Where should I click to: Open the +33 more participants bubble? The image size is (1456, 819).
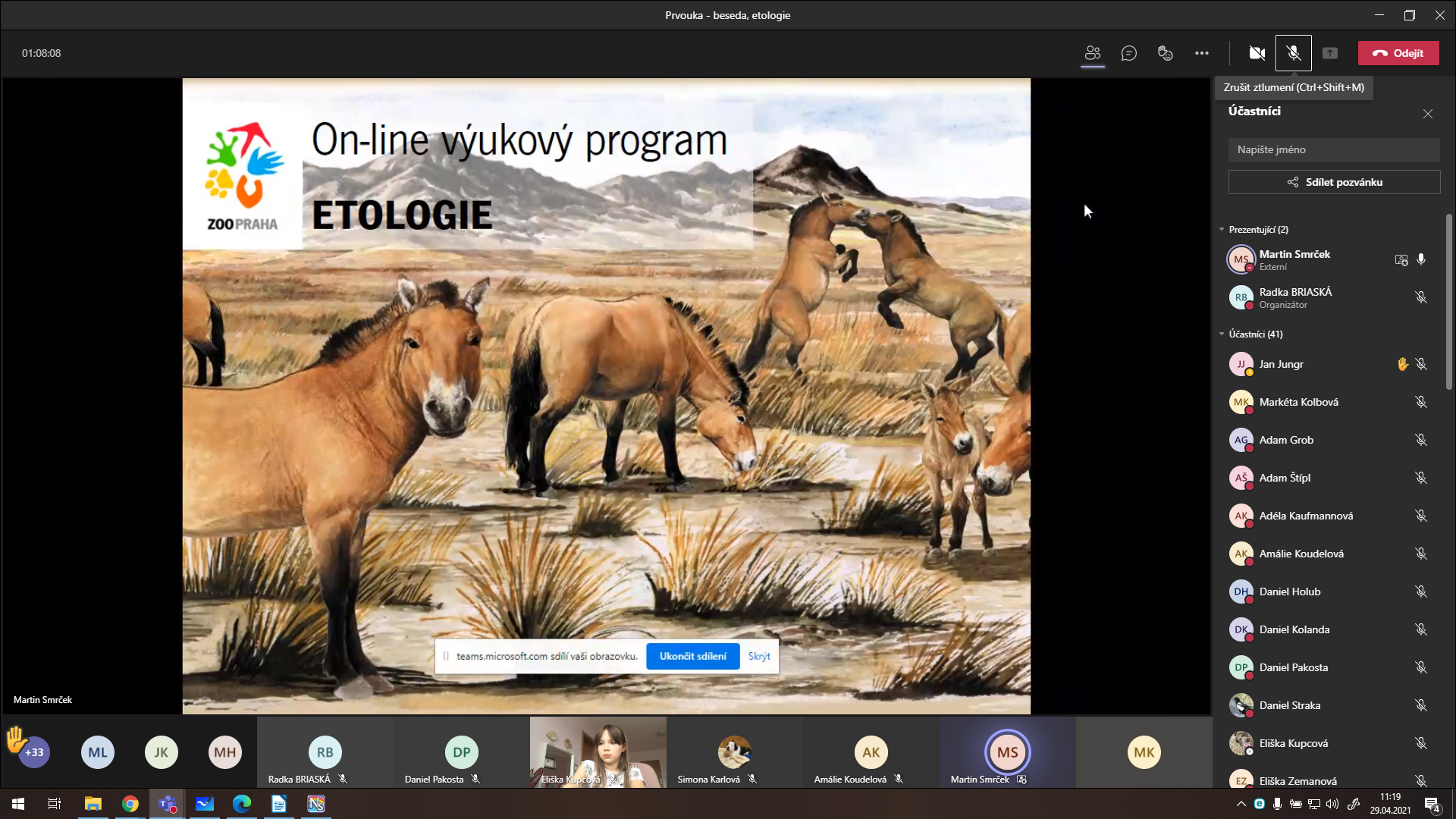(x=34, y=752)
